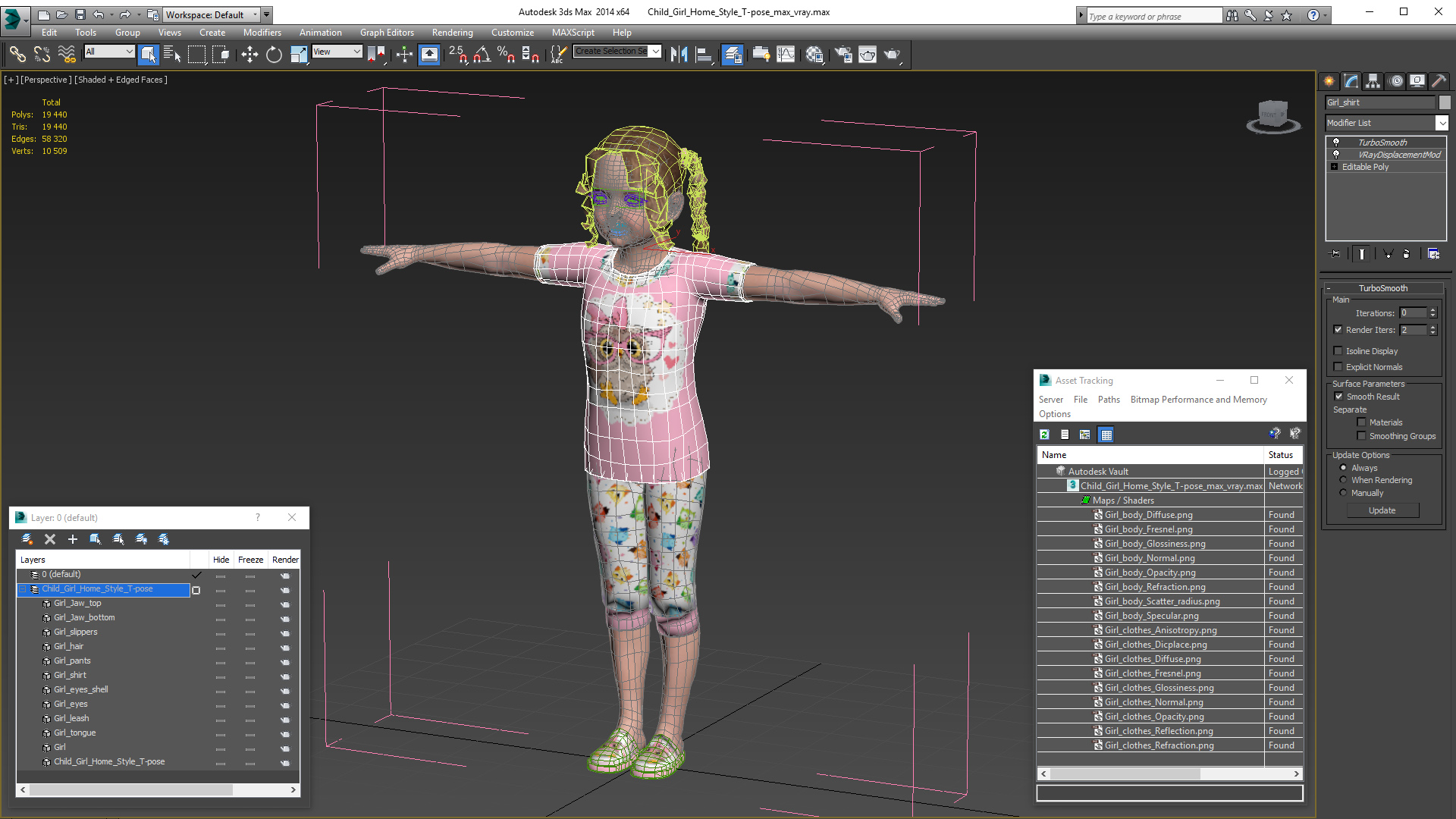Click the Select by Name icon
This screenshot has width=1456, height=819.
tap(172, 54)
